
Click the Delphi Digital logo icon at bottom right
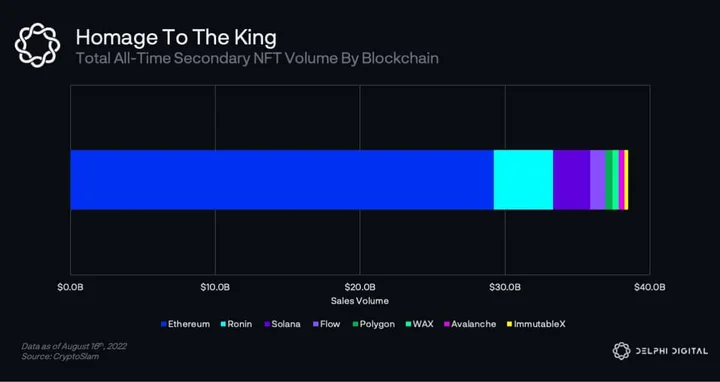pyautogui.click(x=622, y=351)
